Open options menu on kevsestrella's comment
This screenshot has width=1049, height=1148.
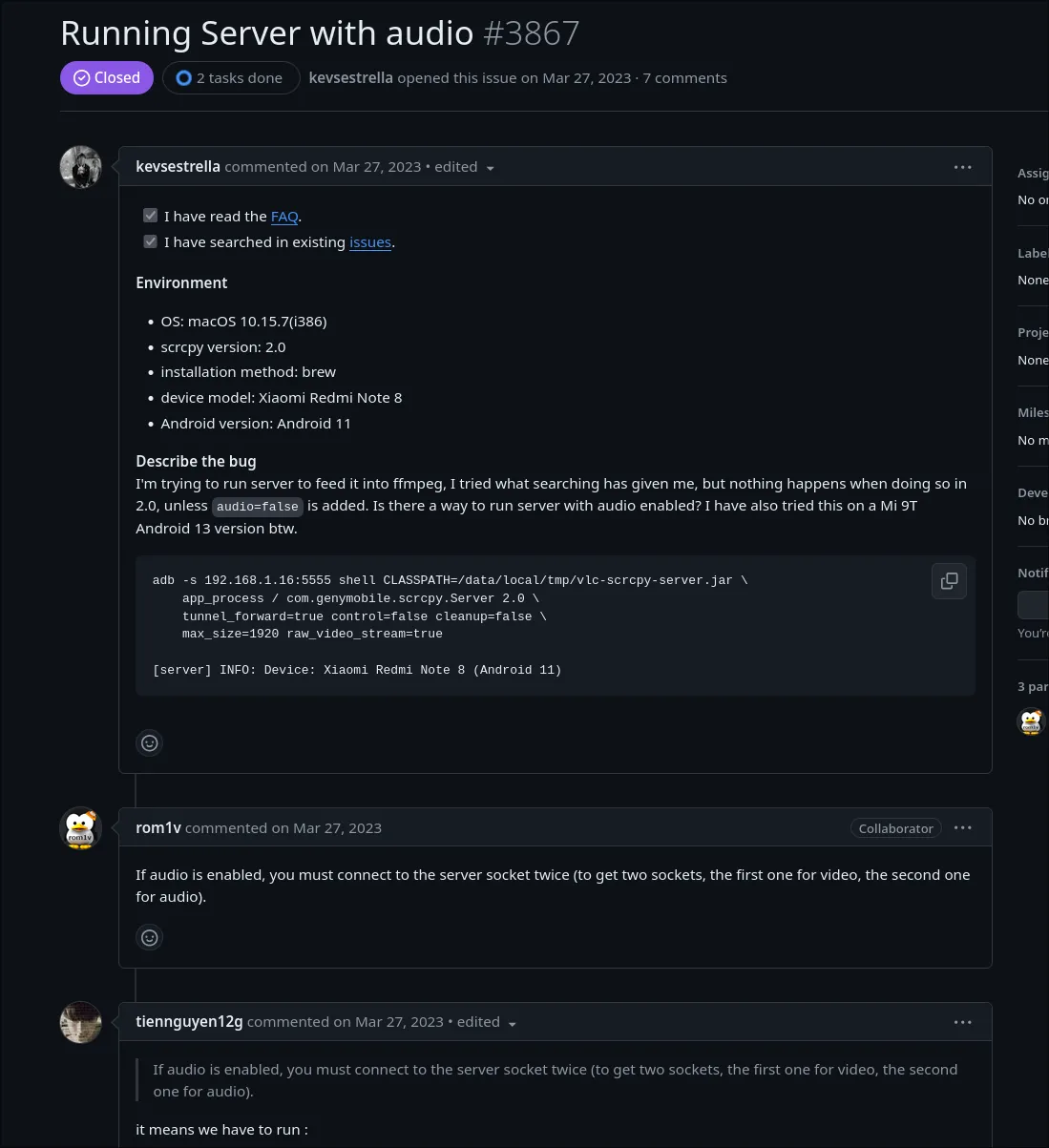[962, 167]
